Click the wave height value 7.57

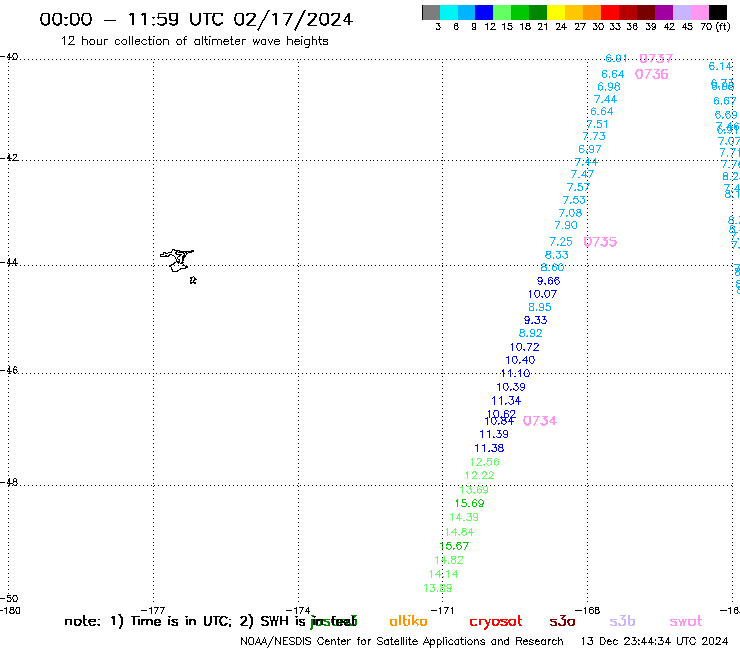(x=578, y=187)
